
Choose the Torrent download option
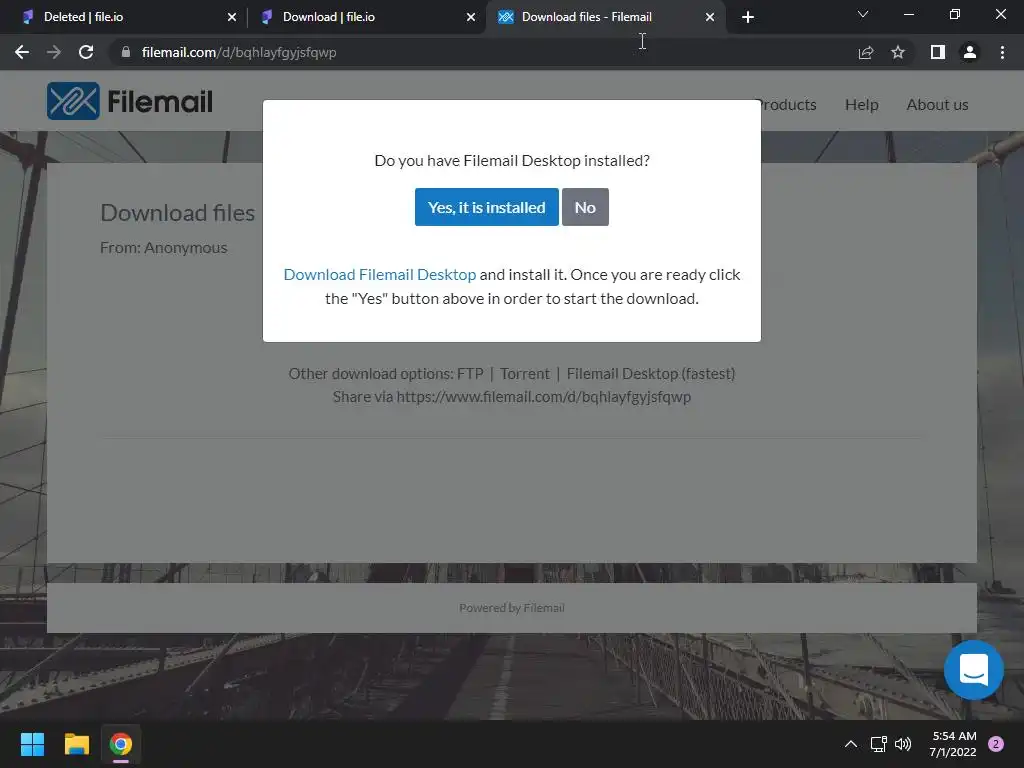[524, 374]
